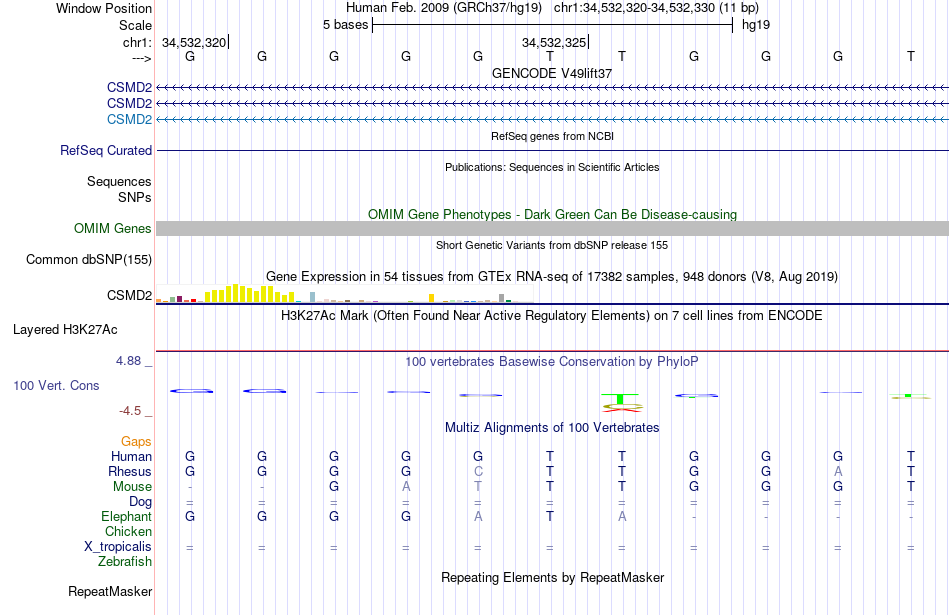Click 100 vertebrates Basewise Conservation by PhyloP
950x615 pixels.
[552, 362]
